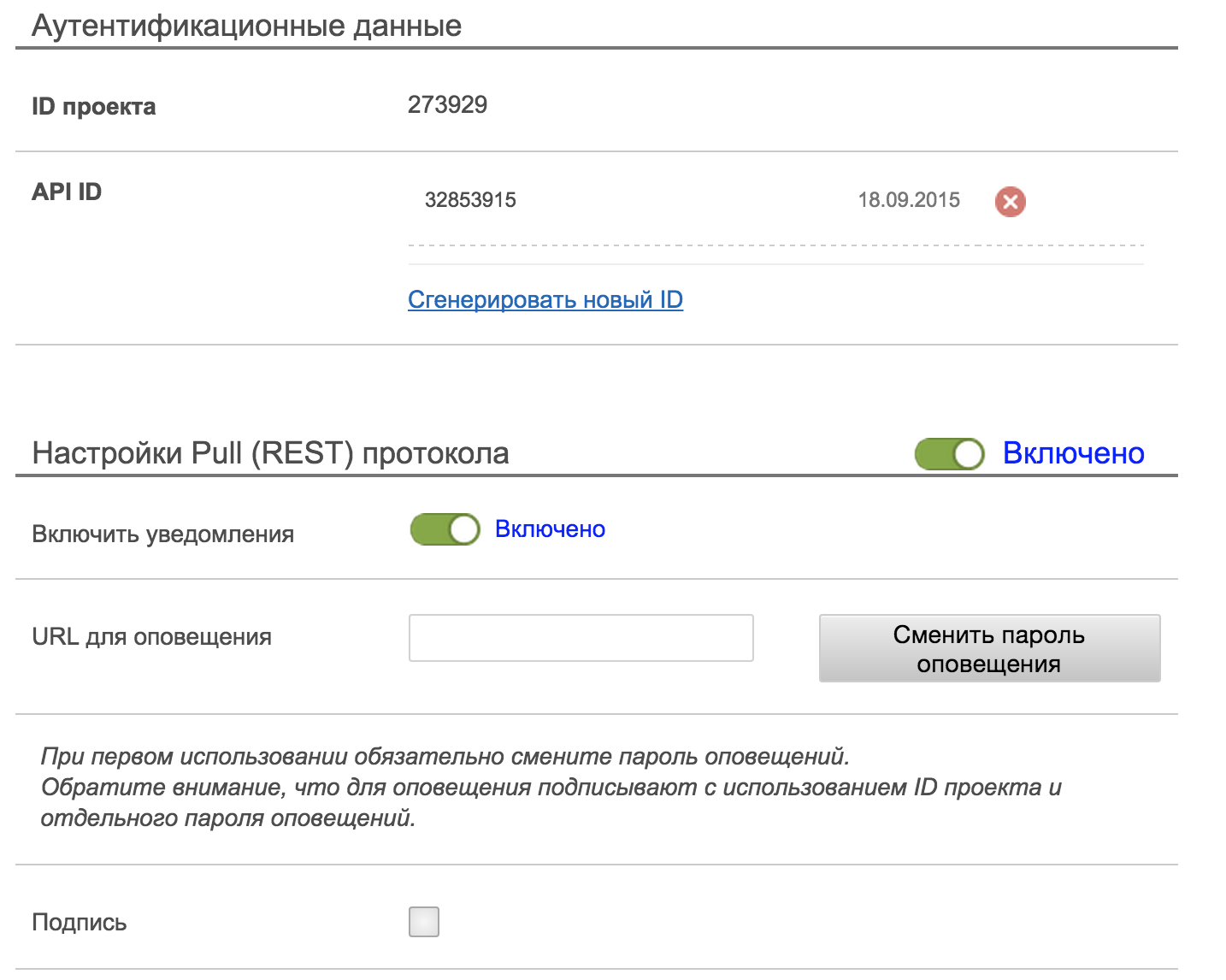Click the project ID number 273929
Screen dimensions: 1226x980
[447, 105]
